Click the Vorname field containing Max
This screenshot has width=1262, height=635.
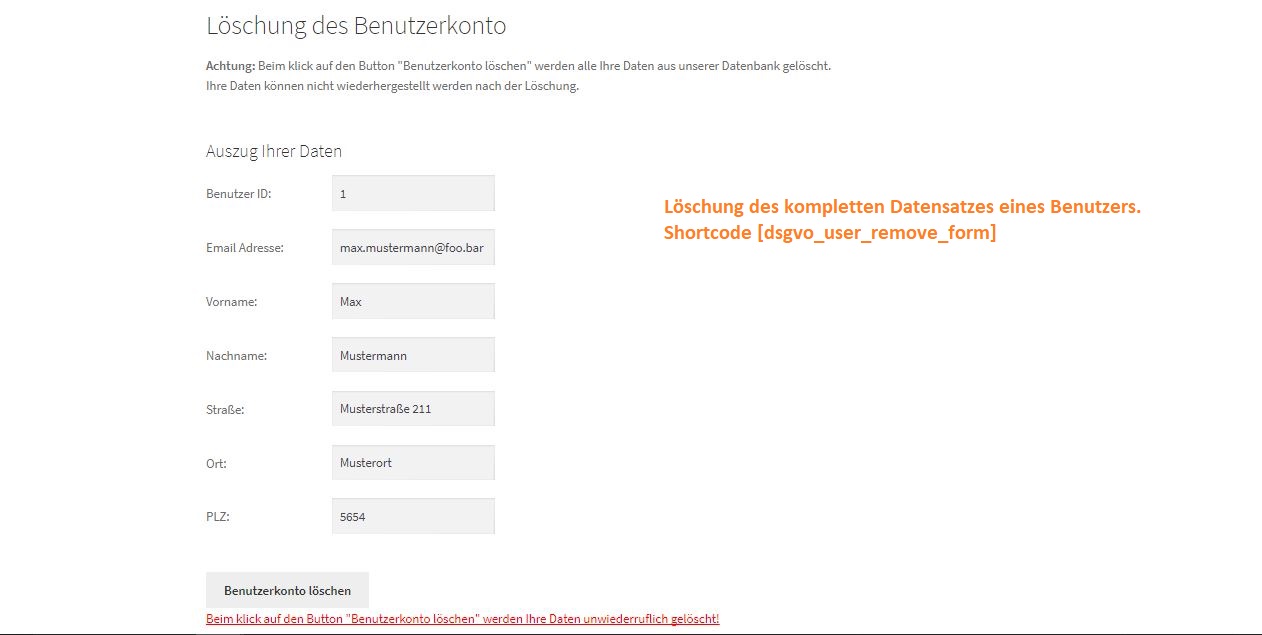[x=413, y=301]
